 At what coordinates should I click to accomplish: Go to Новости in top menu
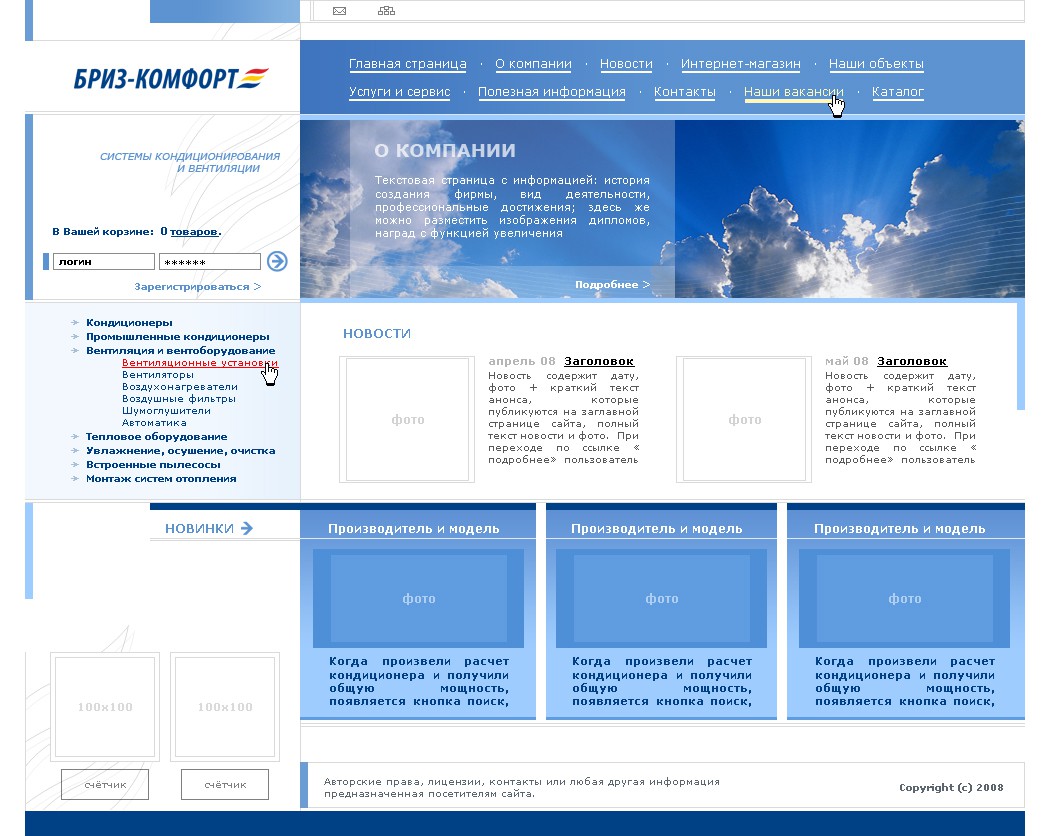click(x=626, y=64)
